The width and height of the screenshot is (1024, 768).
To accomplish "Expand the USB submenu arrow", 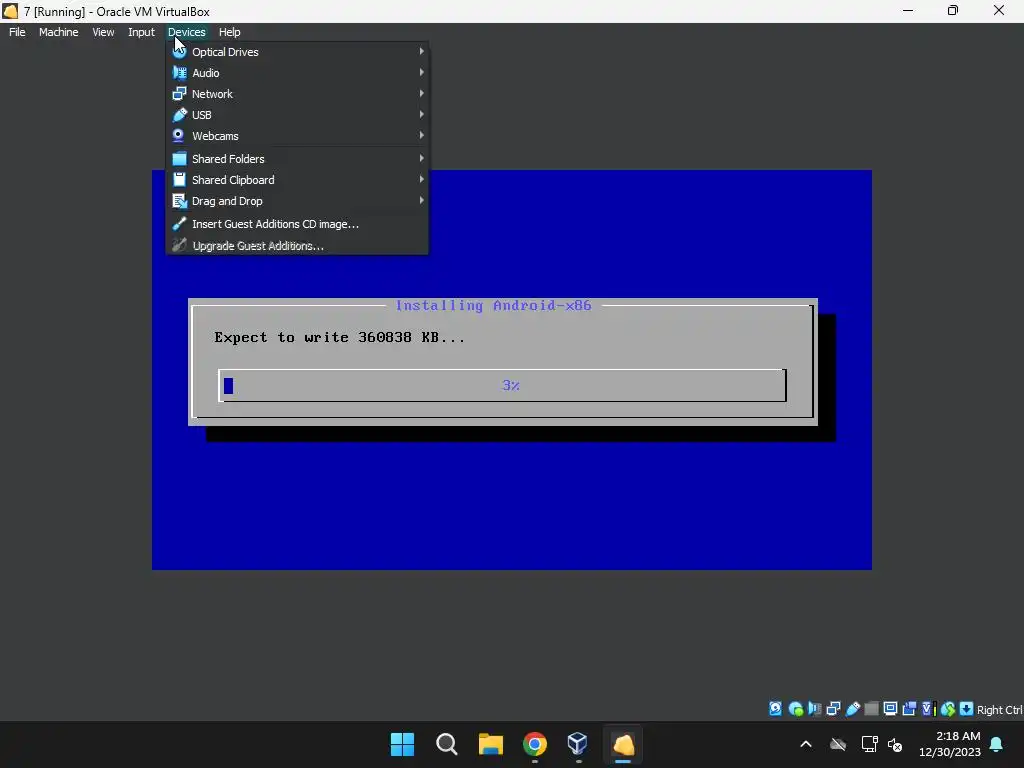I will [x=421, y=114].
